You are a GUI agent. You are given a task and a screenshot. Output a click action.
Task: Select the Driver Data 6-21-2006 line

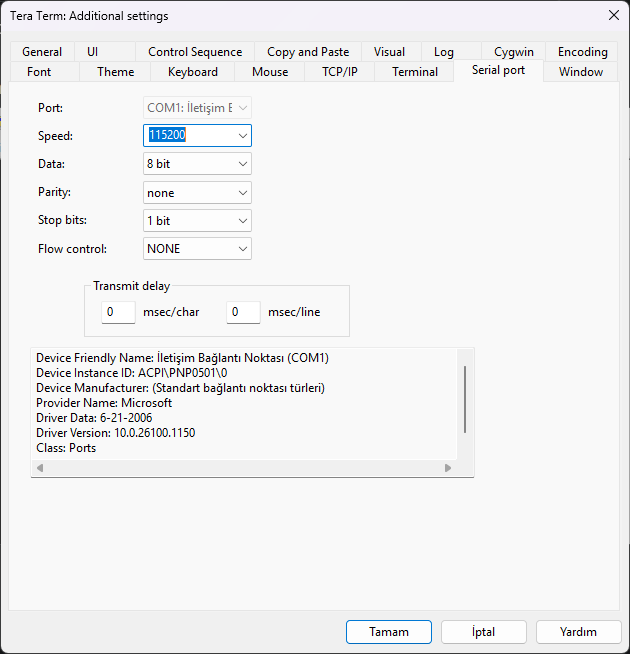click(94, 418)
